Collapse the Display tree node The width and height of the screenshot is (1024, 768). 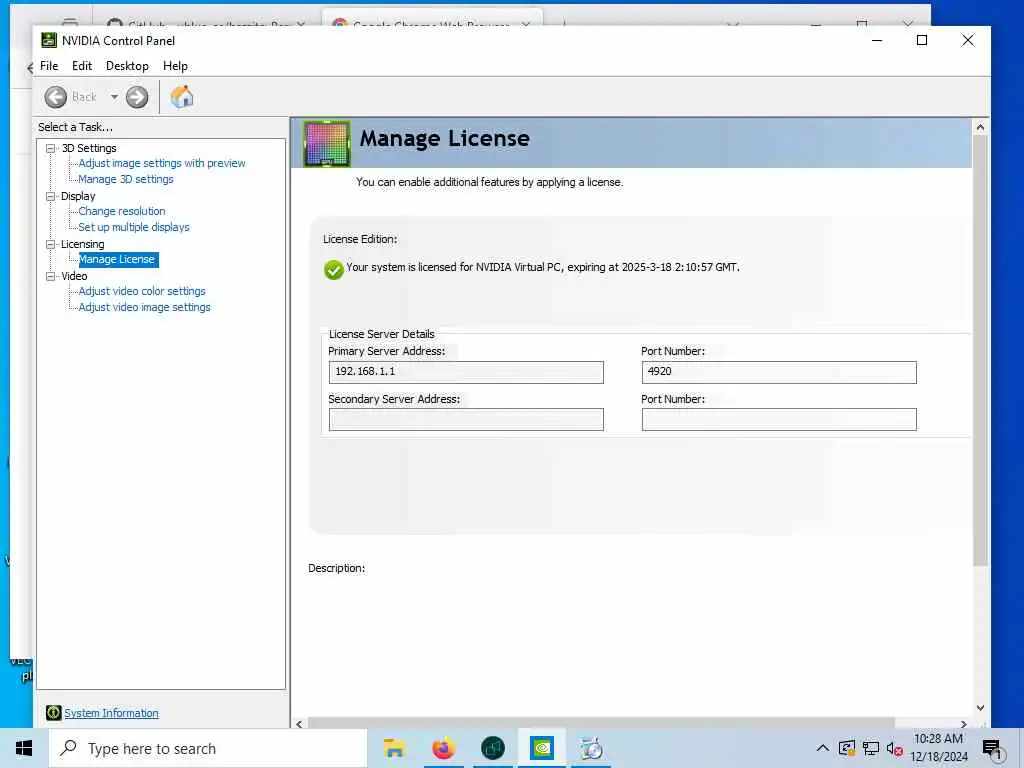click(x=50, y=196)
